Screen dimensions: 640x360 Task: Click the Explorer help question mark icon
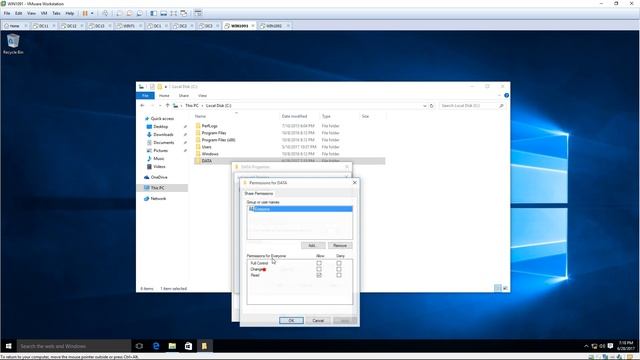click(506, 96)
